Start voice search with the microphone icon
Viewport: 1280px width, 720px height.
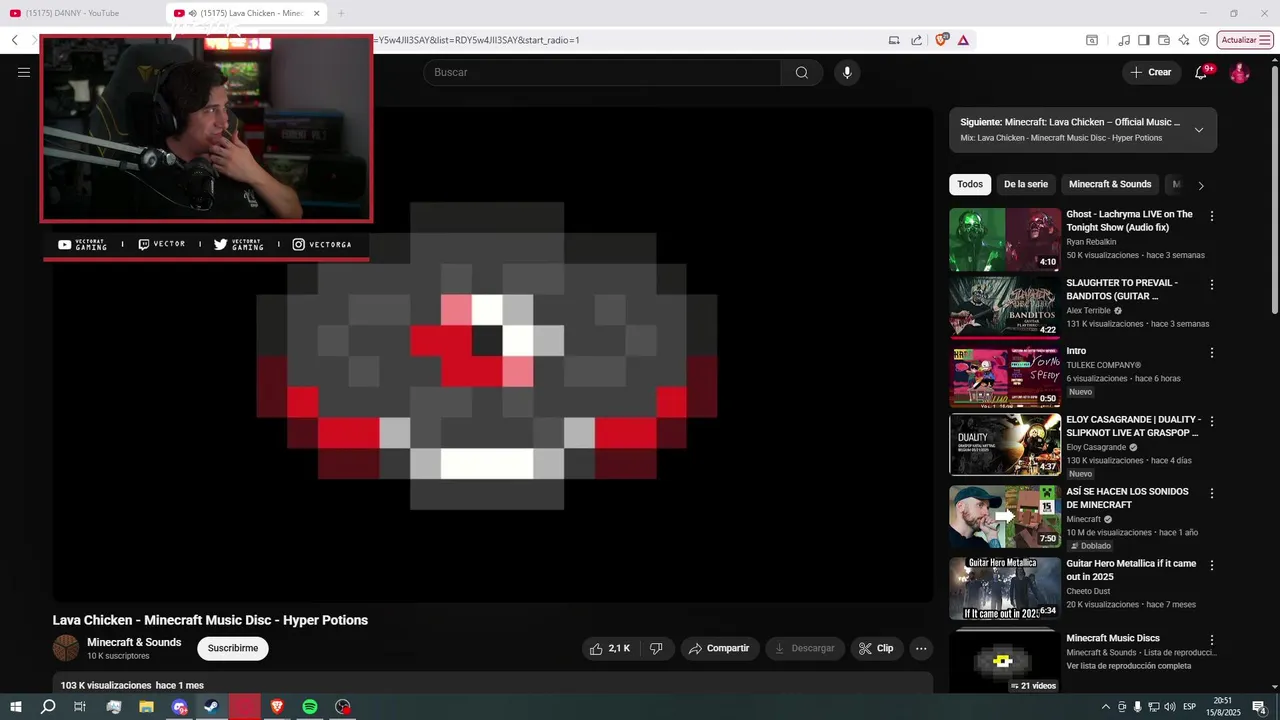point(847,72)
